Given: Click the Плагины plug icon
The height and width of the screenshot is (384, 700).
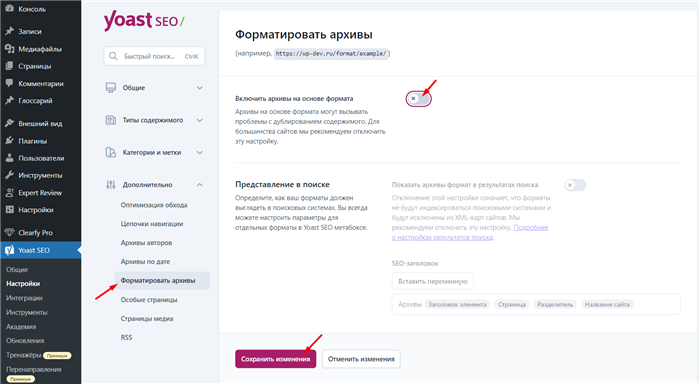Looking at the screenshot, I should (9, 141).
